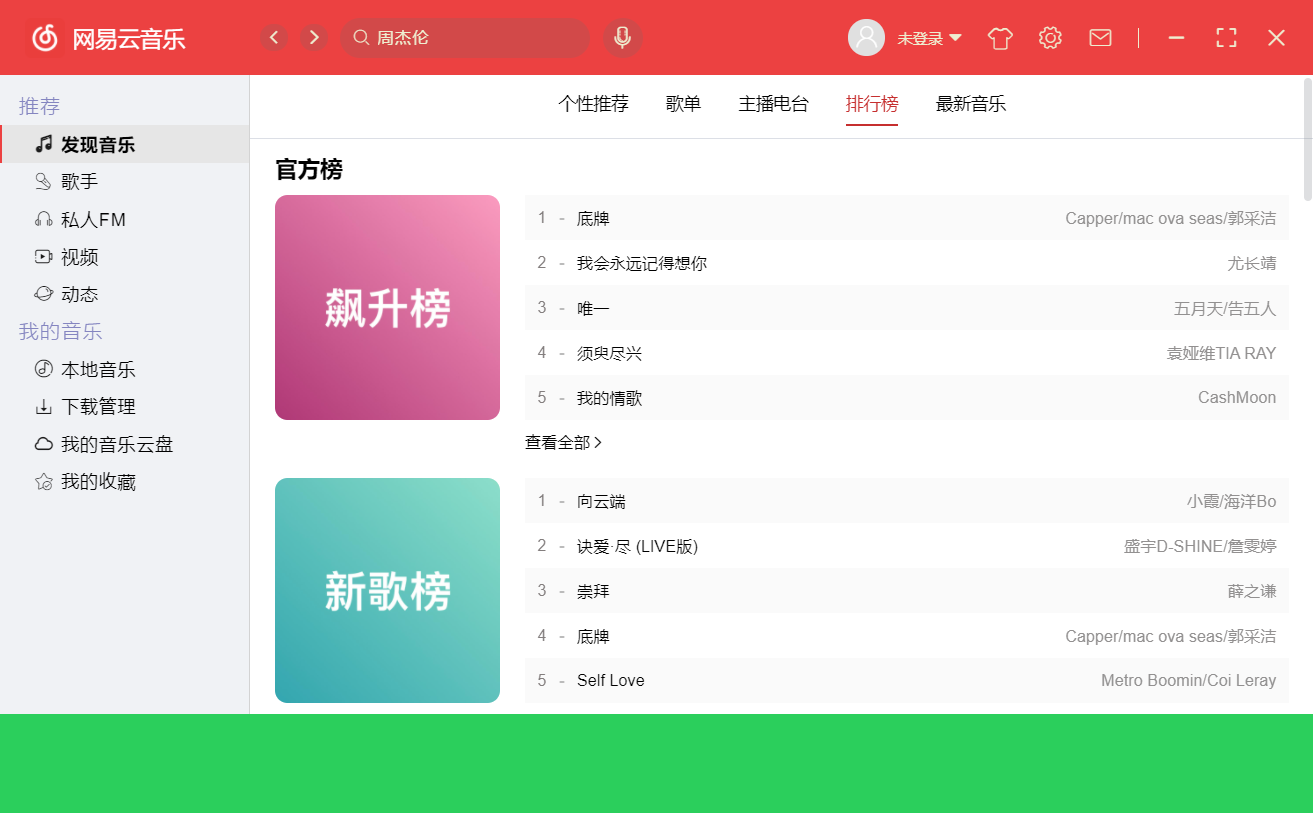Select the 排行榜 tab

(872, 104)
